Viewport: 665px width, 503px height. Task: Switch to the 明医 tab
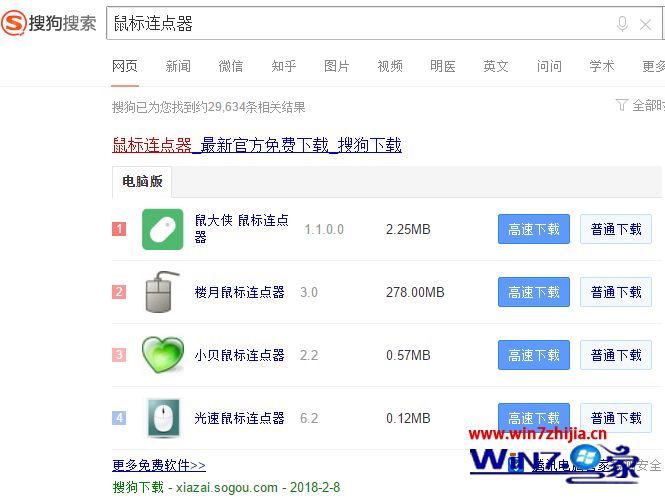(x=443, y=66)
